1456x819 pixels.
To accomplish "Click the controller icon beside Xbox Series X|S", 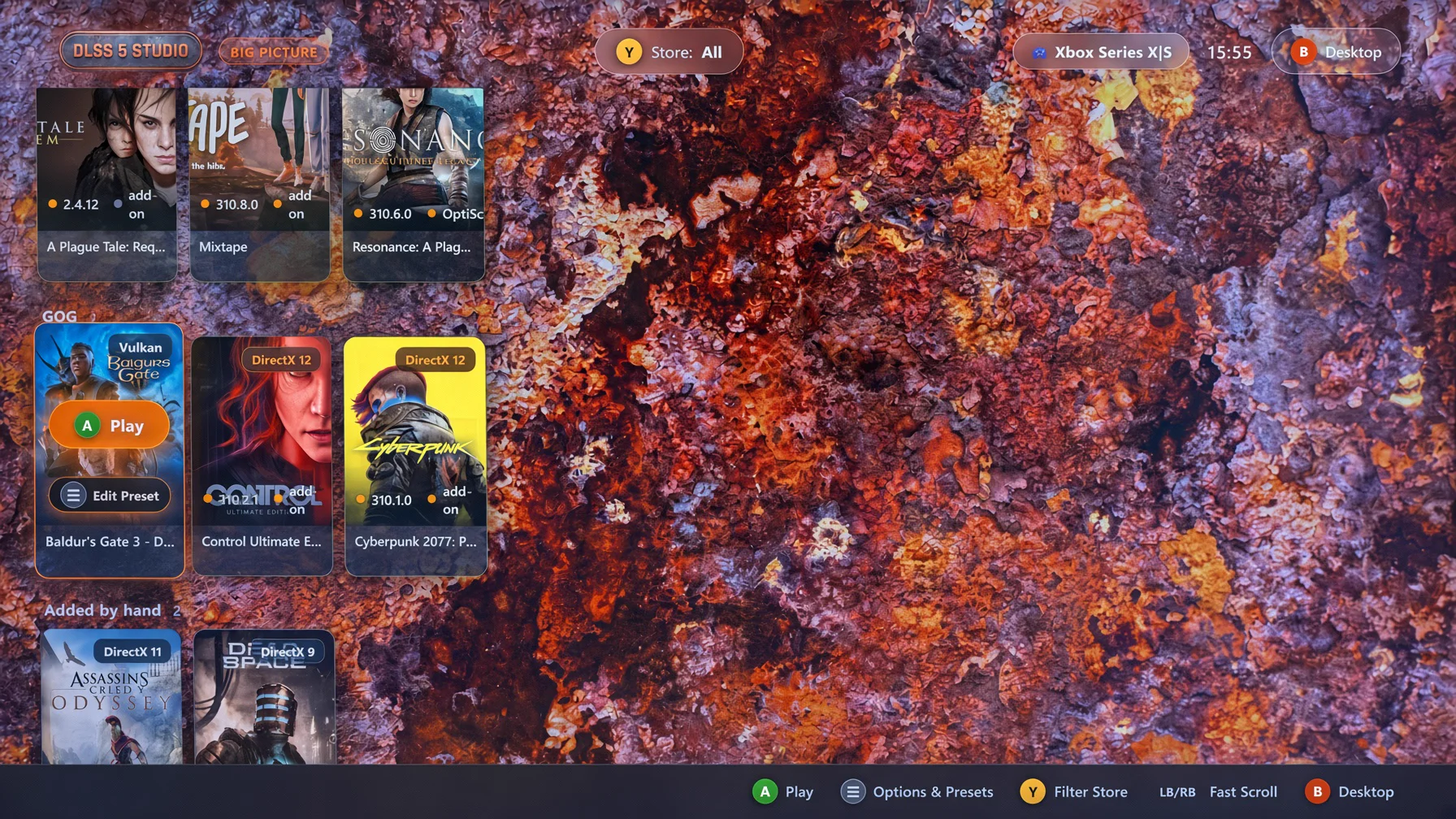I will [1038, 53].
